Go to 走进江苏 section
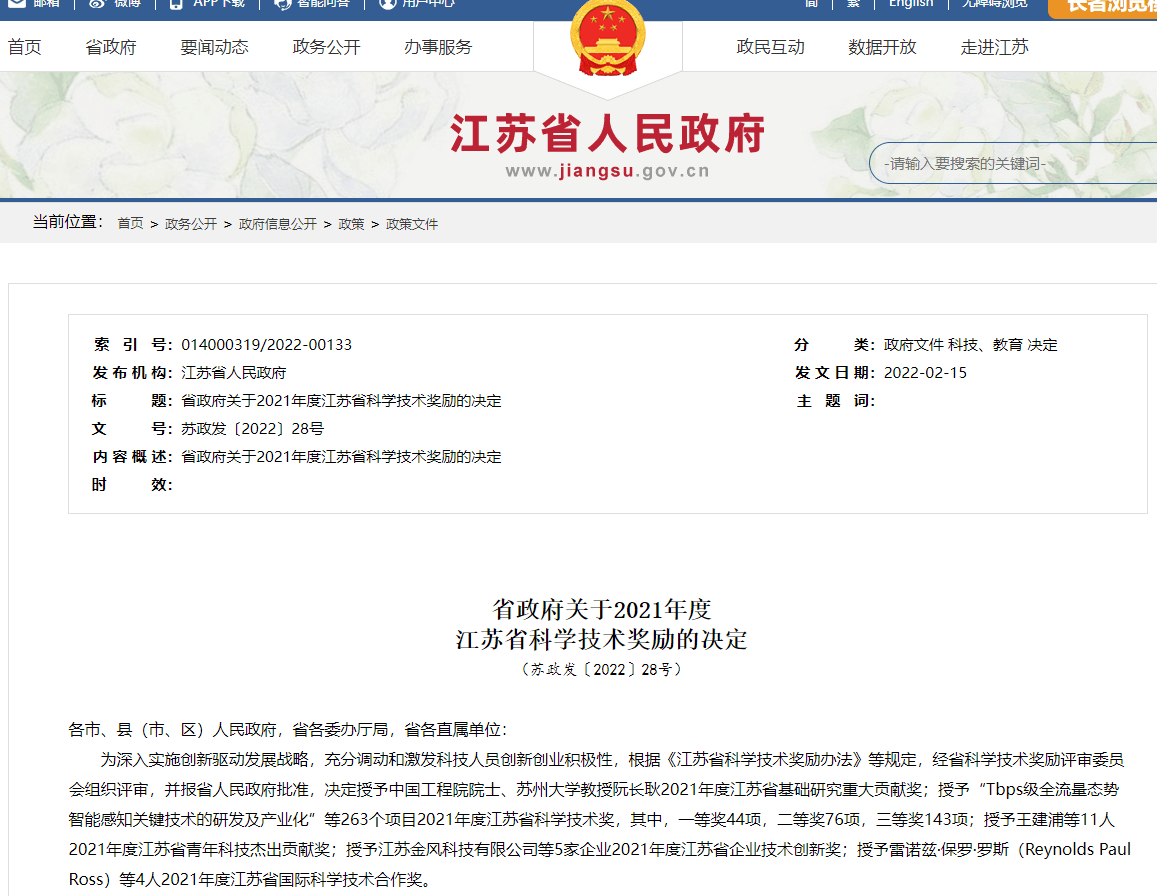The height and width of the screenshot is (896, 1157). [x=994, y=47]
